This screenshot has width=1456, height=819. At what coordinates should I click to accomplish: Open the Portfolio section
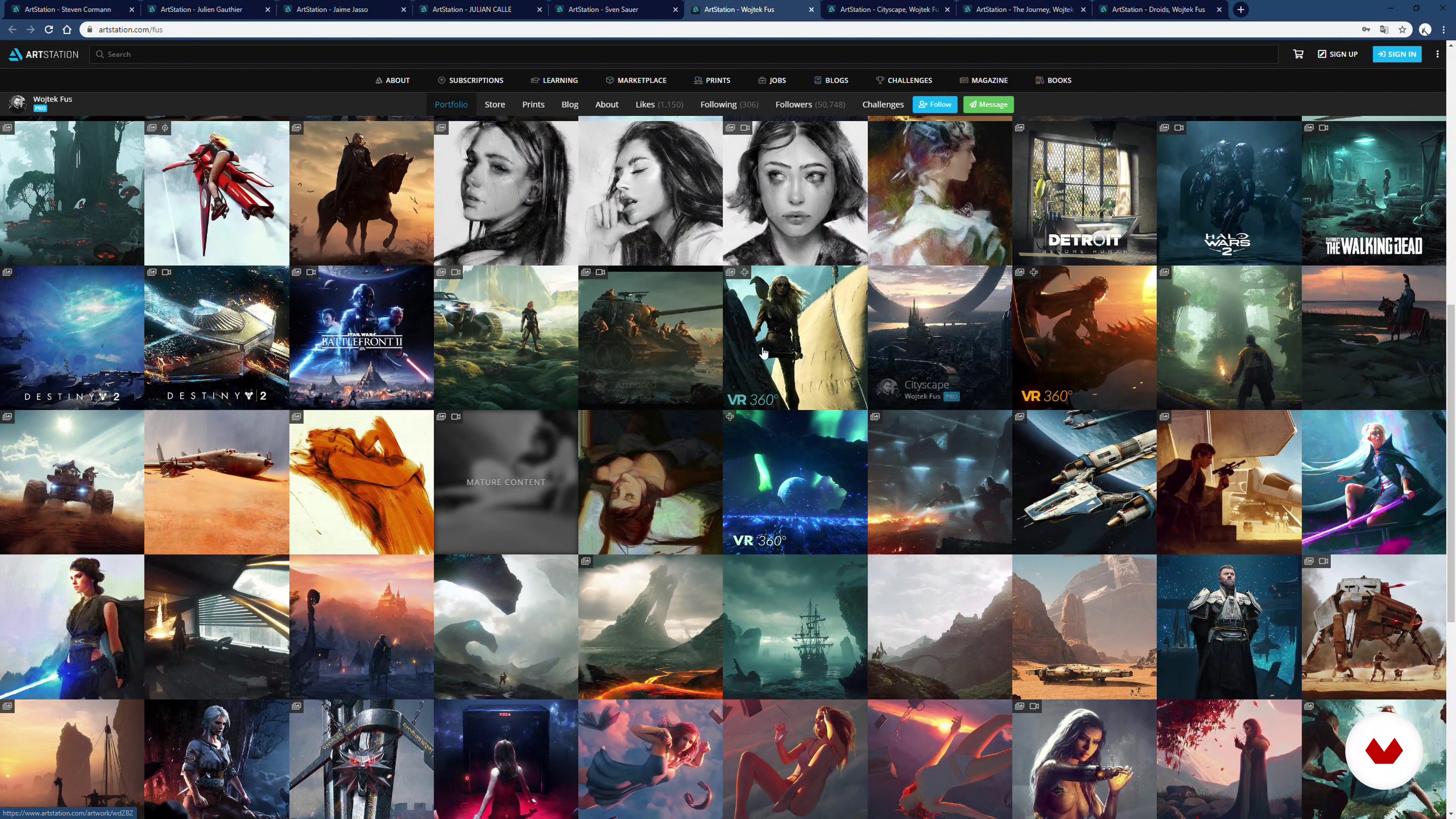tap(451, 105)
